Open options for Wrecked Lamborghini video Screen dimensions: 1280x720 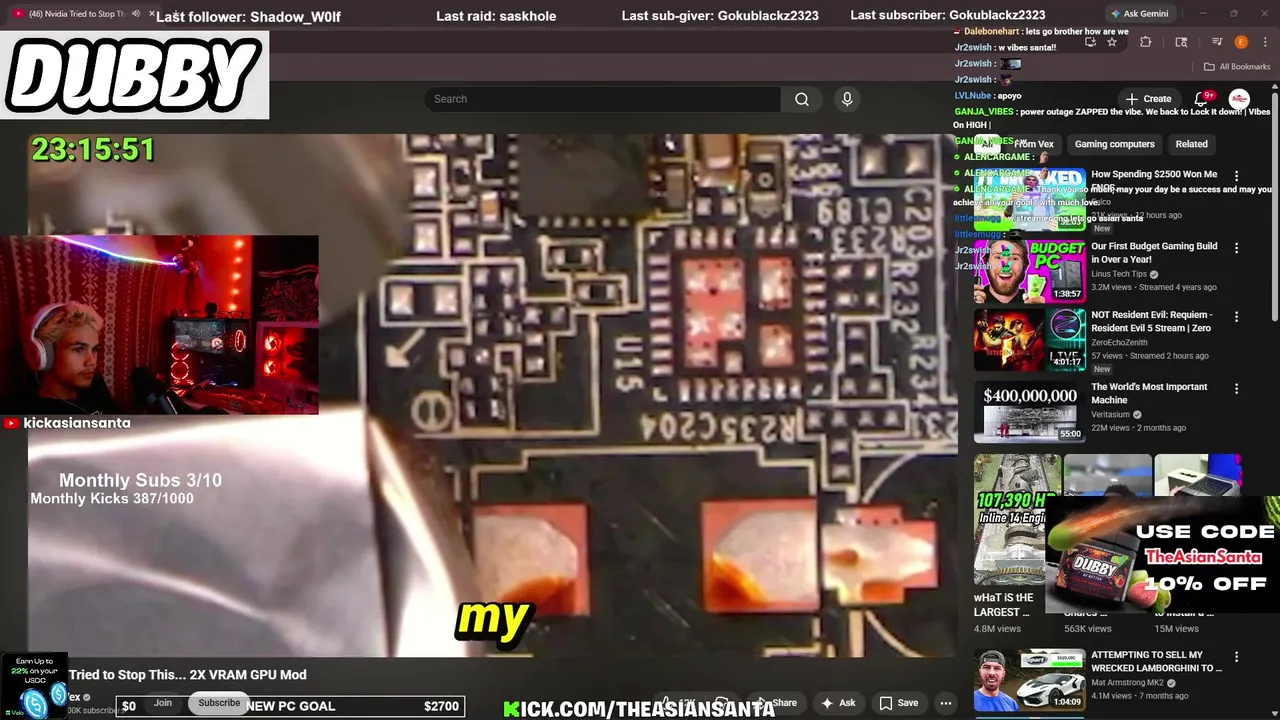click(1236, 657)
